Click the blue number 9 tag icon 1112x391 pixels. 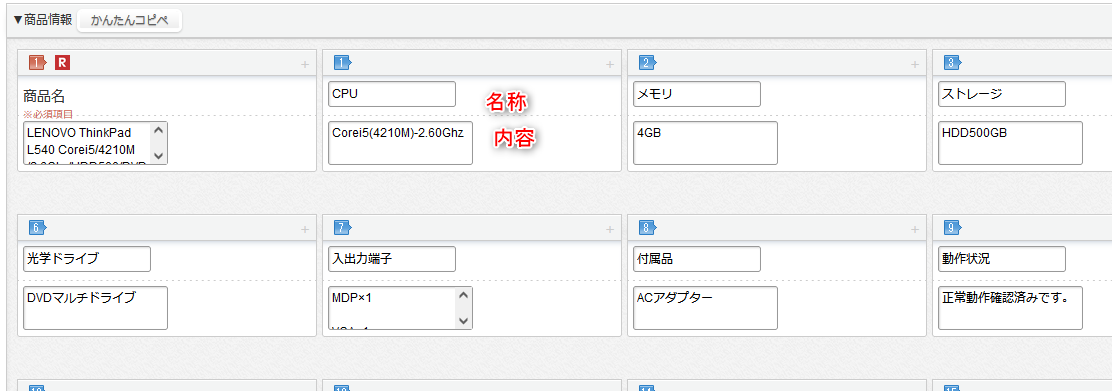pyautogui.click(x=952, y=228)
